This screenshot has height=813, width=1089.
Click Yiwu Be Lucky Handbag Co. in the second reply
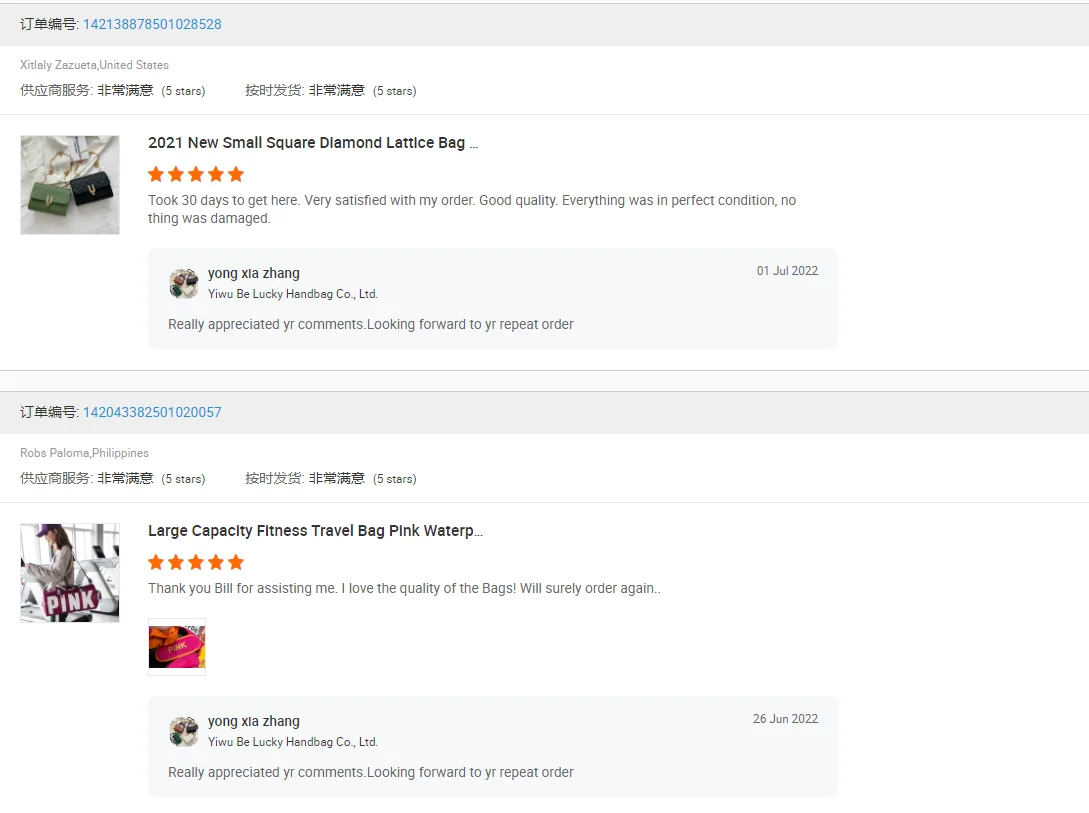tap(293, 742)
